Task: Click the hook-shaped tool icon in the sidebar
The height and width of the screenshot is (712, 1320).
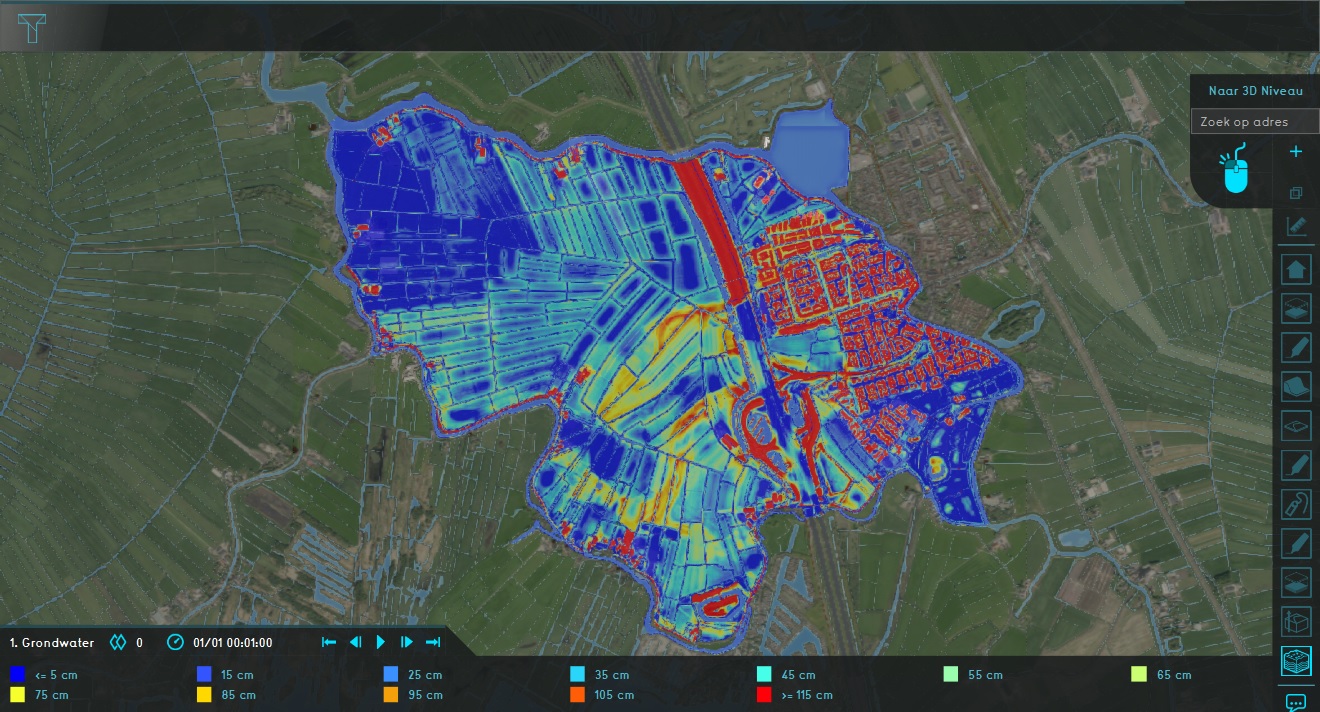Action: [x=1296, y=506]
